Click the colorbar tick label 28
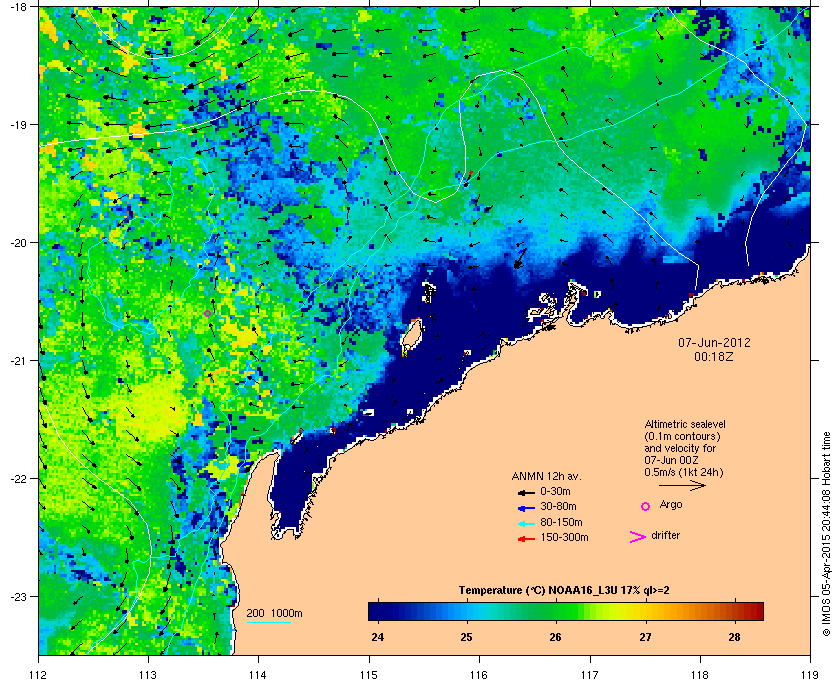 click(x=734, y=637)
